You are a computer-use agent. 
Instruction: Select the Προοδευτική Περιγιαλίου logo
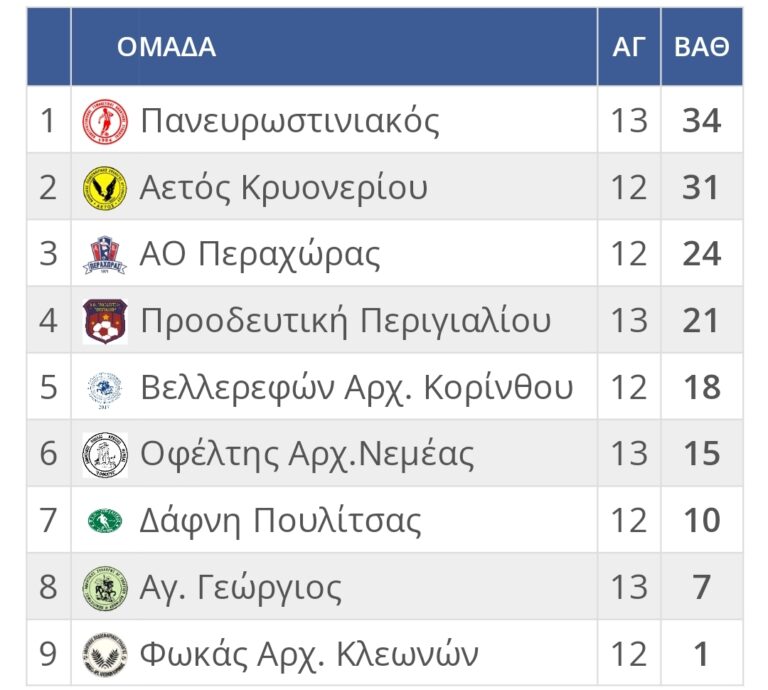pyautogui.click(x=105, y=321)
